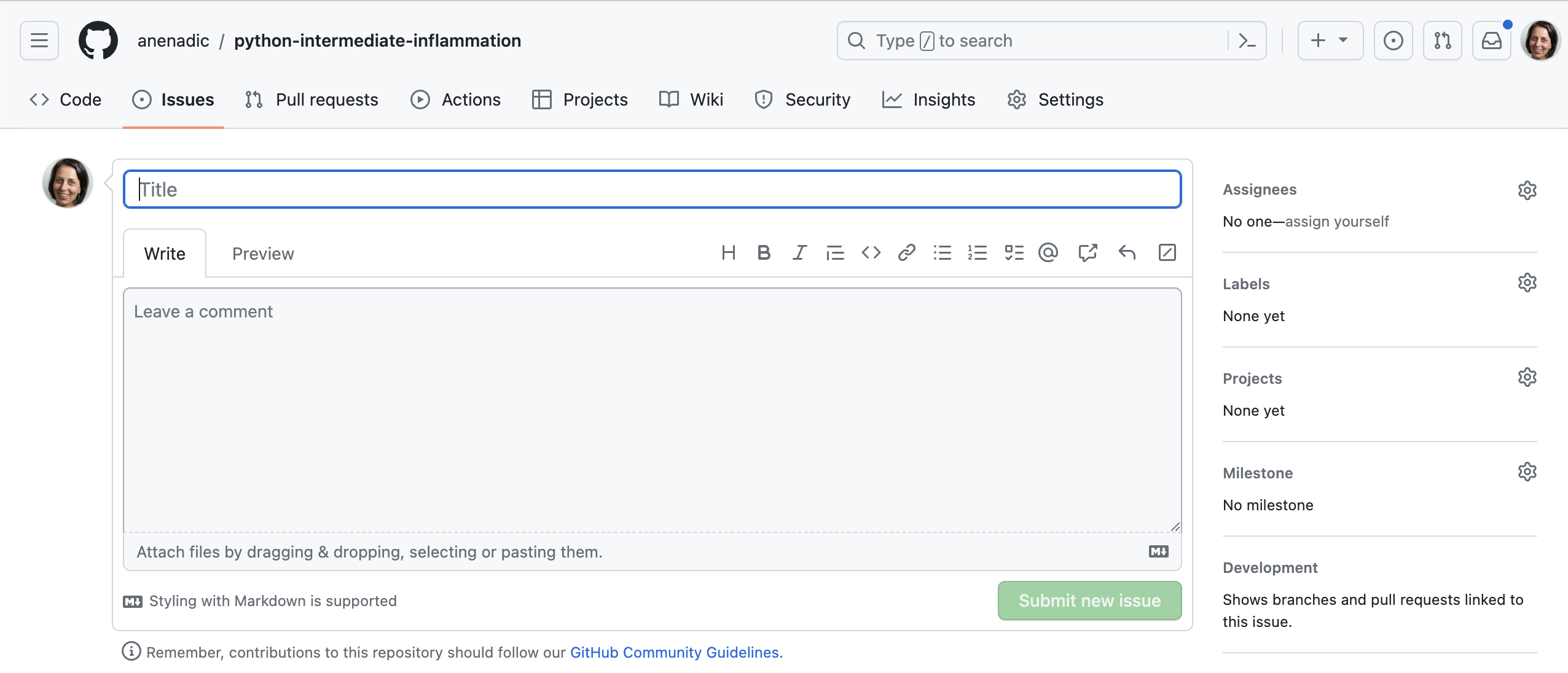Open the Pull requests tab
1568x673 pixels.
point(327,99)
